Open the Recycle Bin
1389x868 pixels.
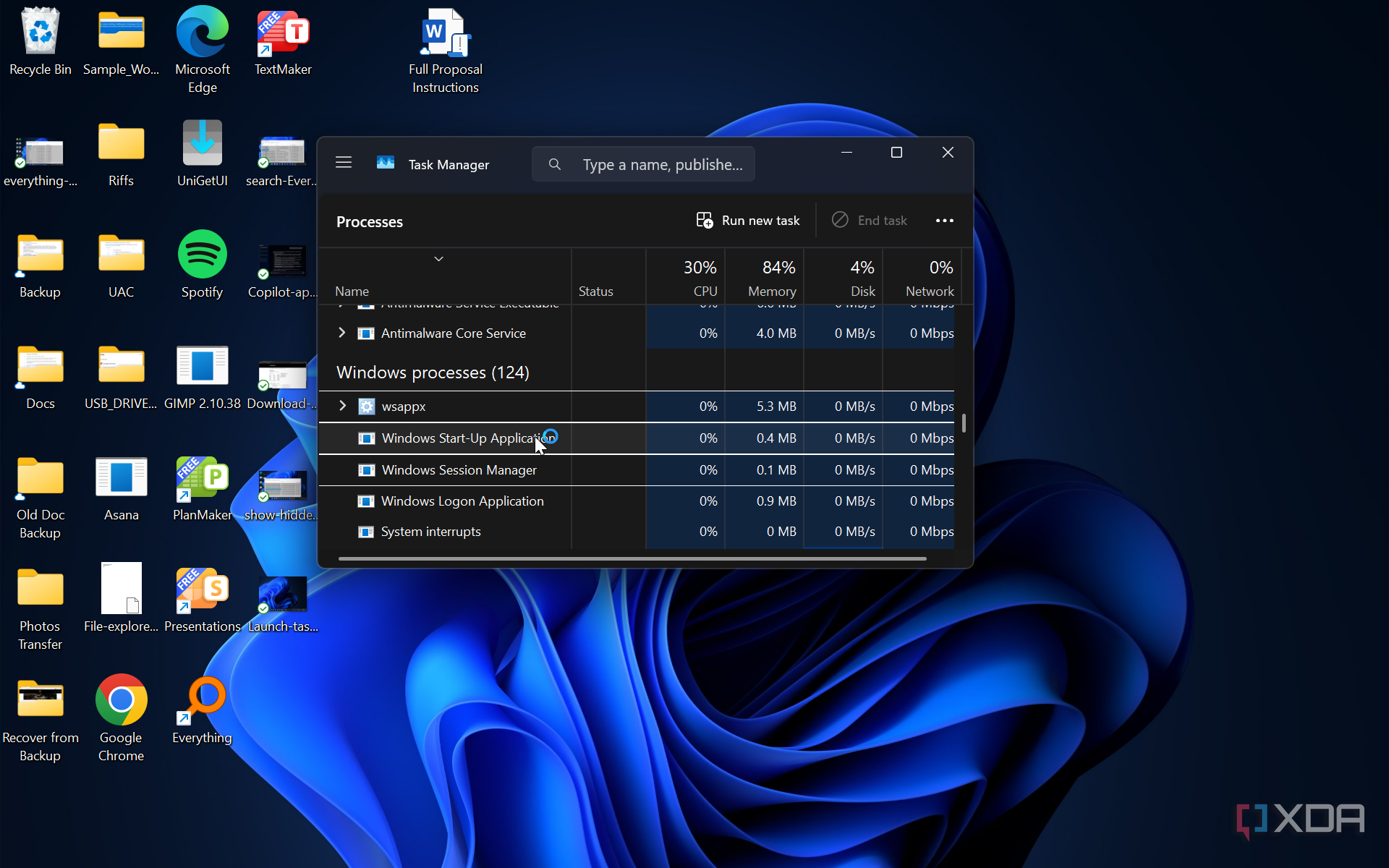click(40, 33)
